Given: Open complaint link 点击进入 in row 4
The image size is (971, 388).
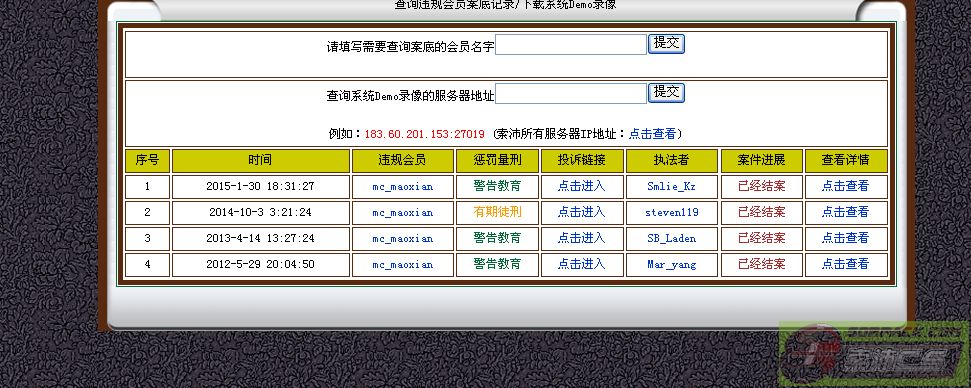Looking at the screenshot, I should click(581, 264).
